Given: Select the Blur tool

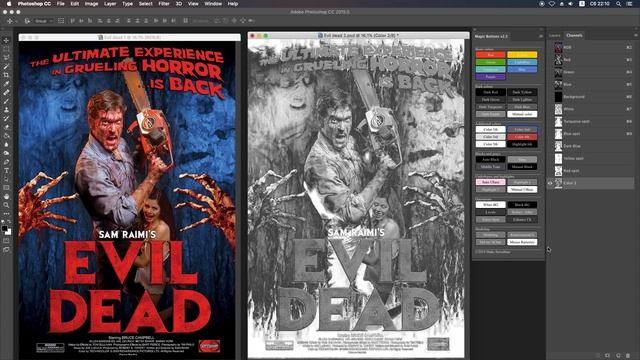Looking at the screenshot, I should pos(6,144).
